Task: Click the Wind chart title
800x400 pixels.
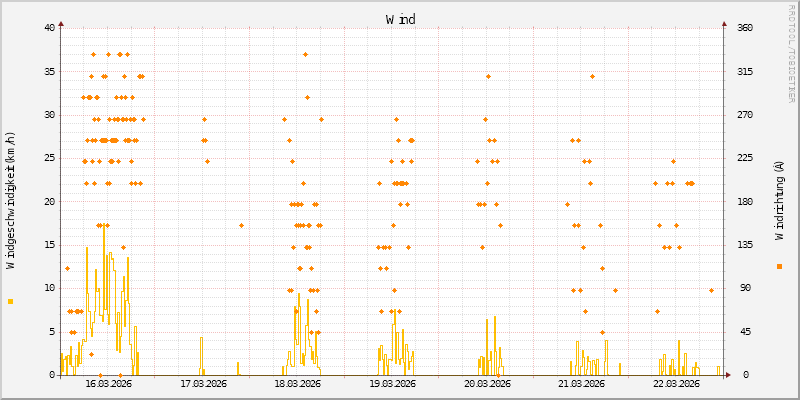Action: [401, 19]
